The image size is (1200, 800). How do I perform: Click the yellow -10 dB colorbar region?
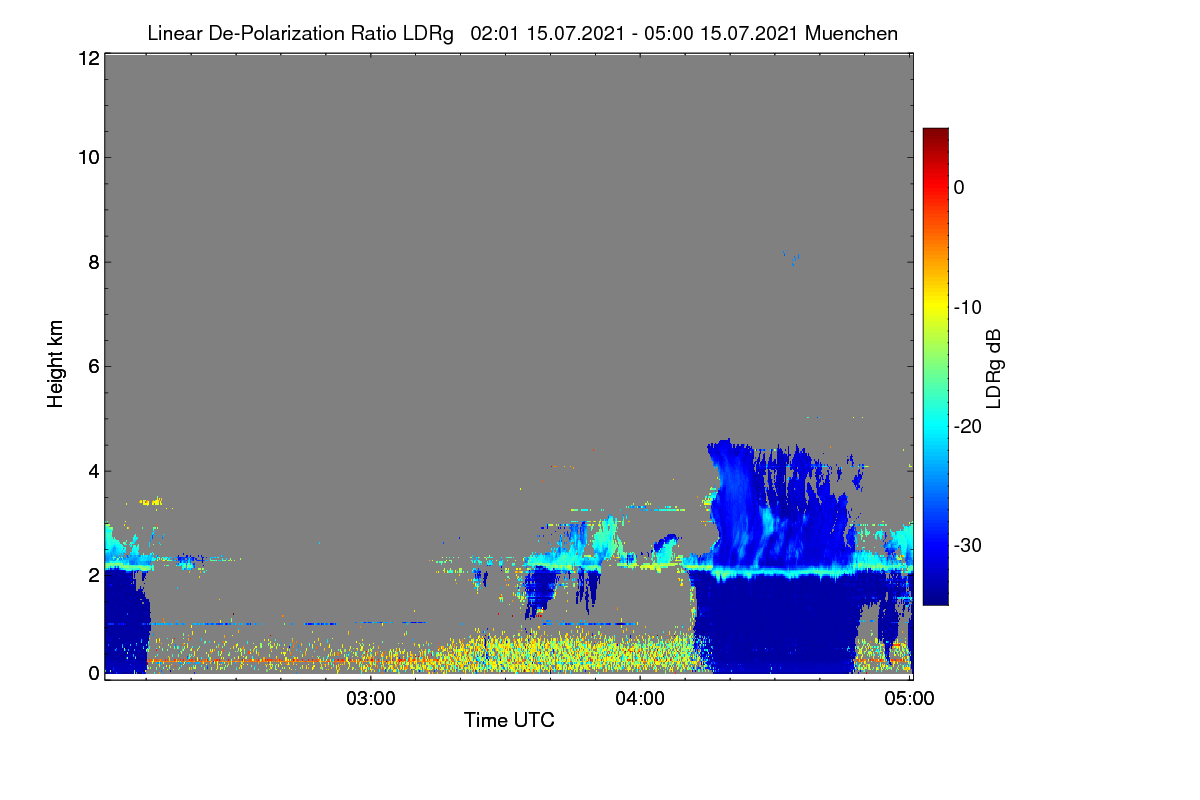coord(935,307)
